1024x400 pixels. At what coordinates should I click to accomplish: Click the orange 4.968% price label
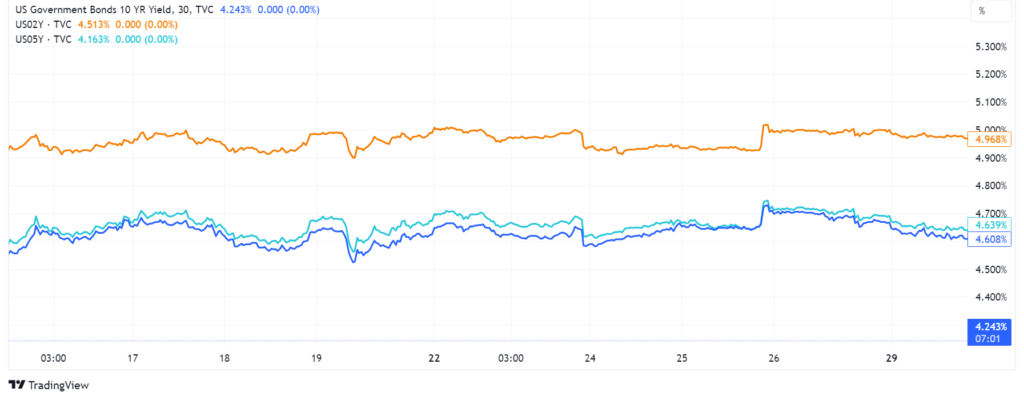coord(990,139)
